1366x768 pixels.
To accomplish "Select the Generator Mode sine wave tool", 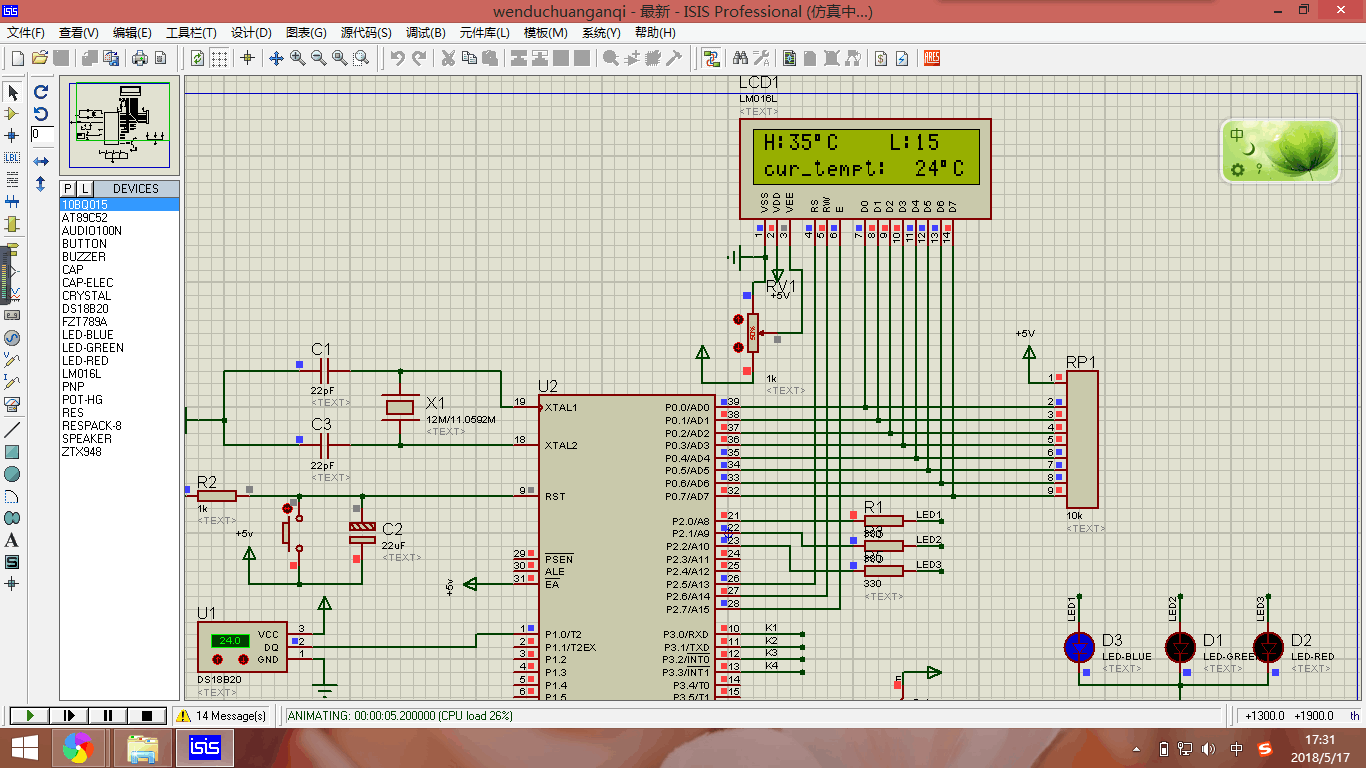I will click(x=13, y=338).
